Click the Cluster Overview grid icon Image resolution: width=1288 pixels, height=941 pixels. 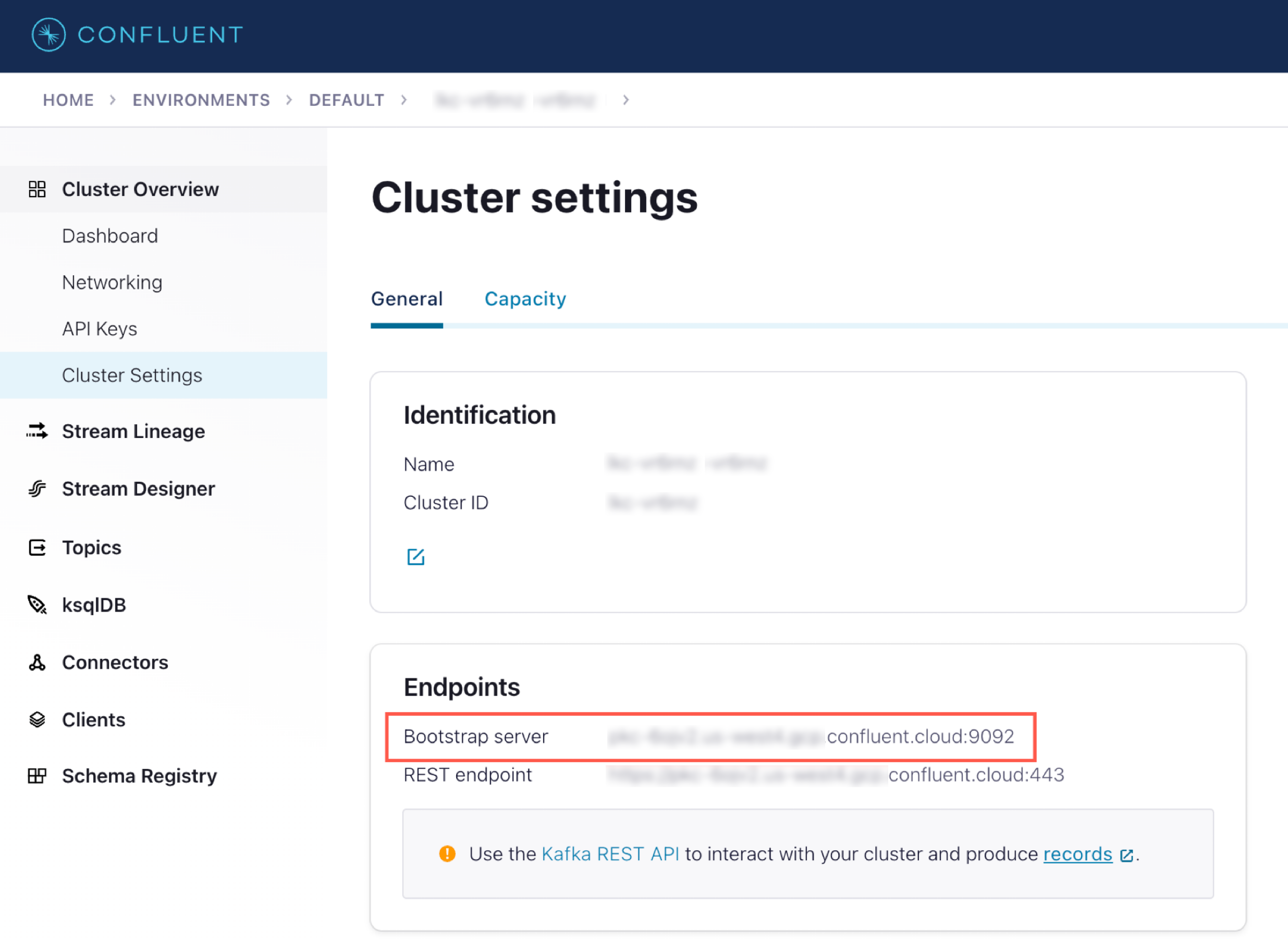pos(37,189)
